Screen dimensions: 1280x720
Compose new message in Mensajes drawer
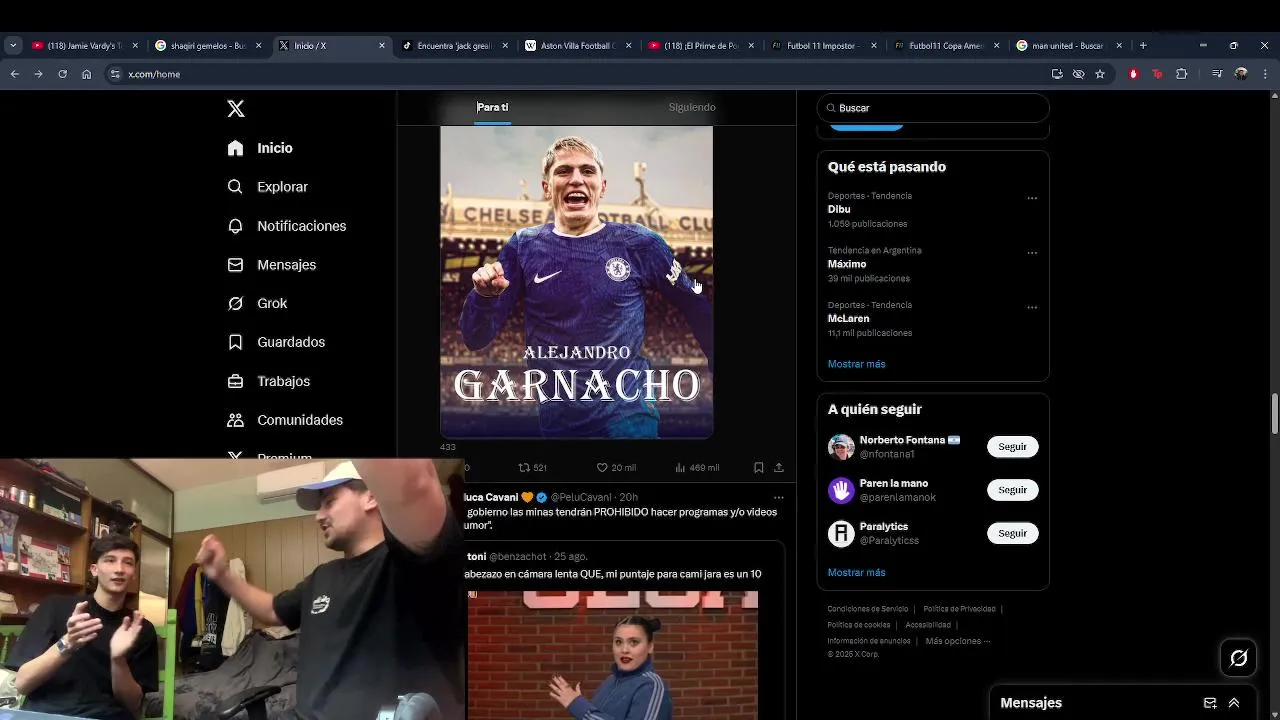coord(1210,703)
